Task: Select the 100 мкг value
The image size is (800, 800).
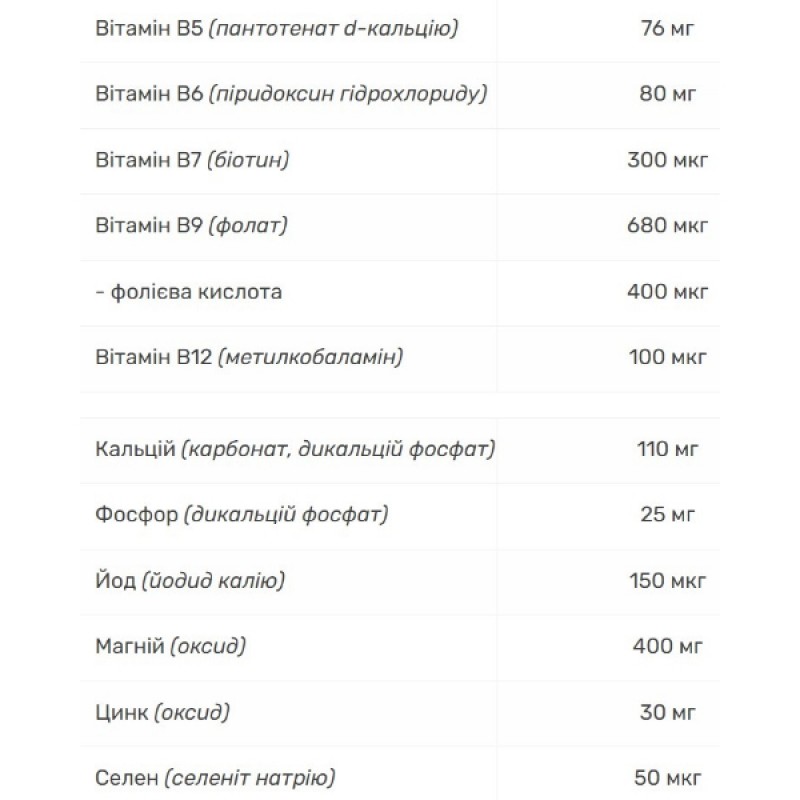Action: 667,358
